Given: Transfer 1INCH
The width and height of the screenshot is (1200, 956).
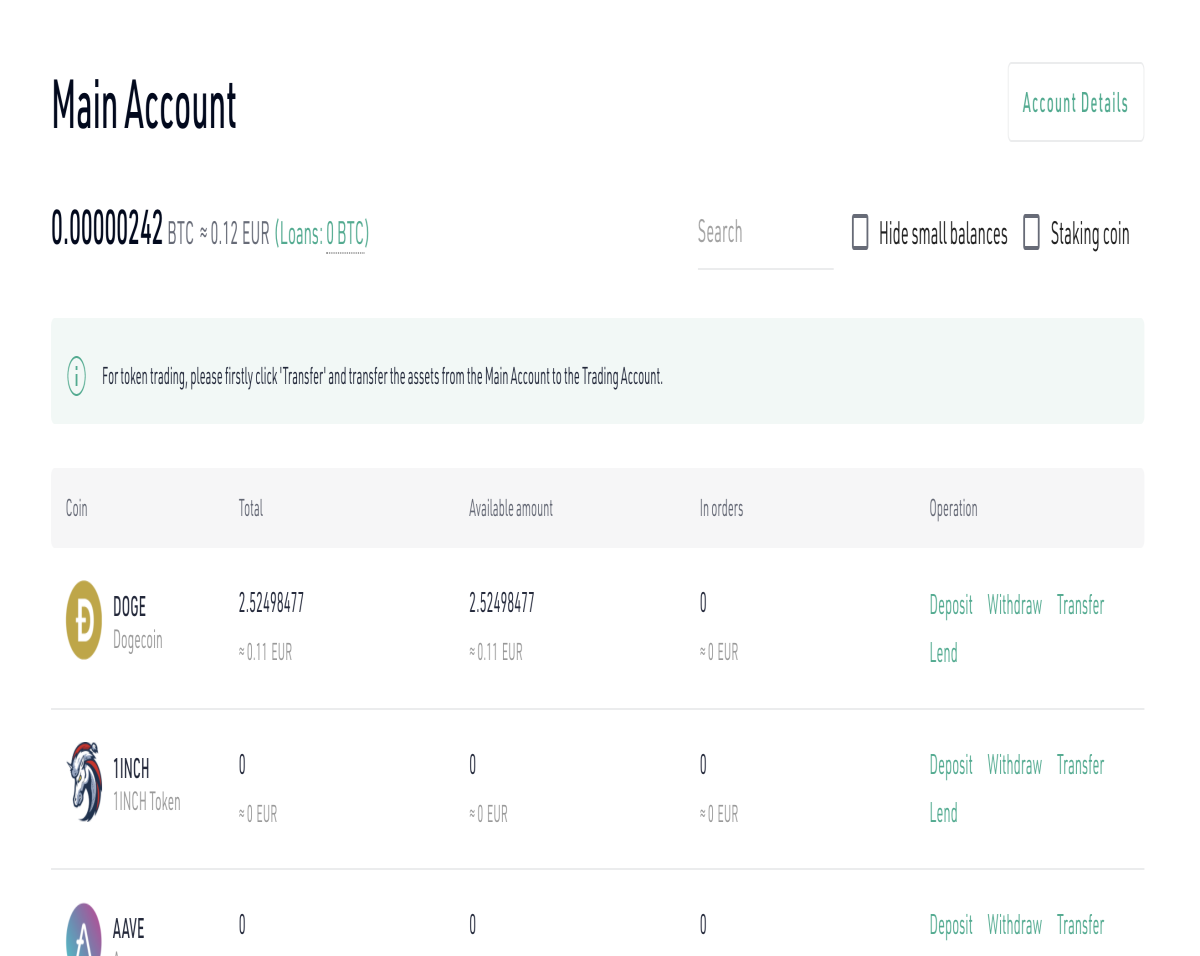Looking at the screenshot, I should point(1080,765).
